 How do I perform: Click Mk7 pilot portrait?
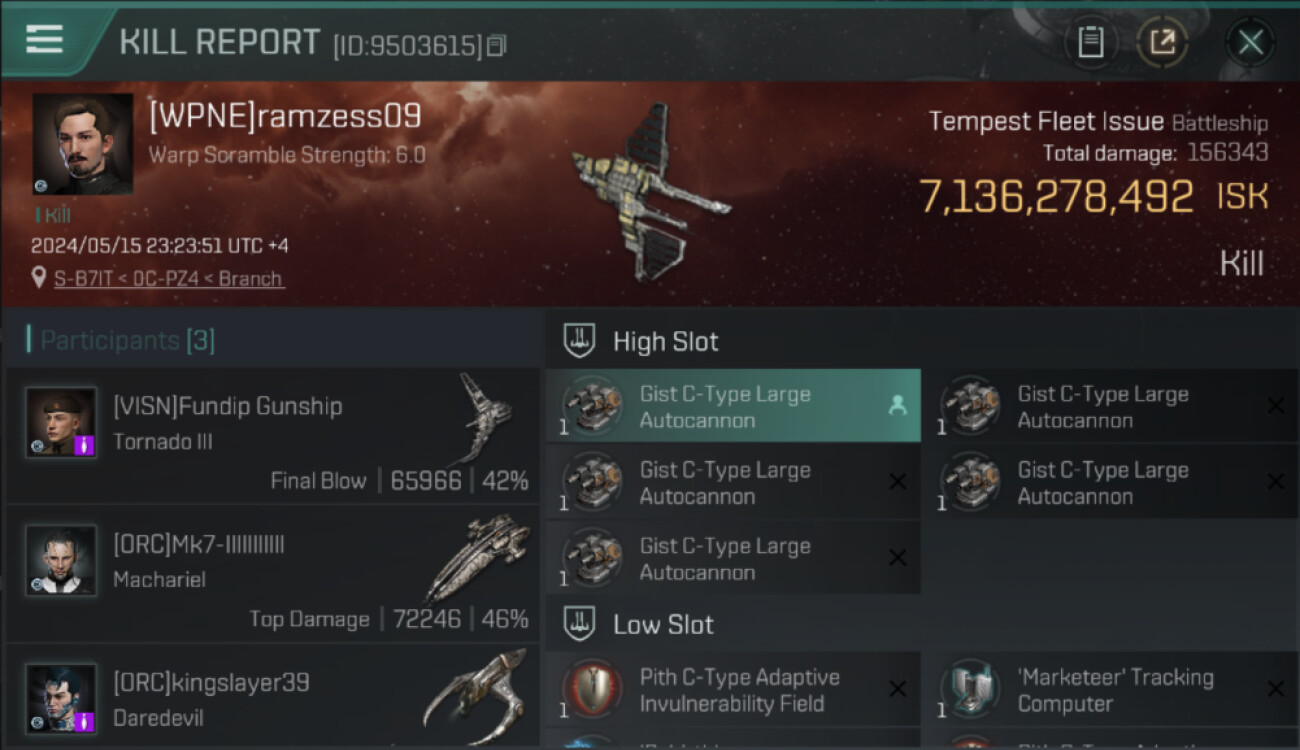(x=62, y=560)
